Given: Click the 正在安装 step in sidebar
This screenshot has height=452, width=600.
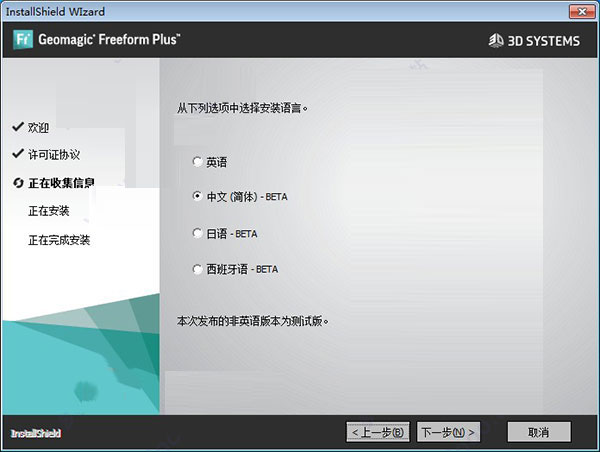Looking at the screenshot, I should (49, 211).
